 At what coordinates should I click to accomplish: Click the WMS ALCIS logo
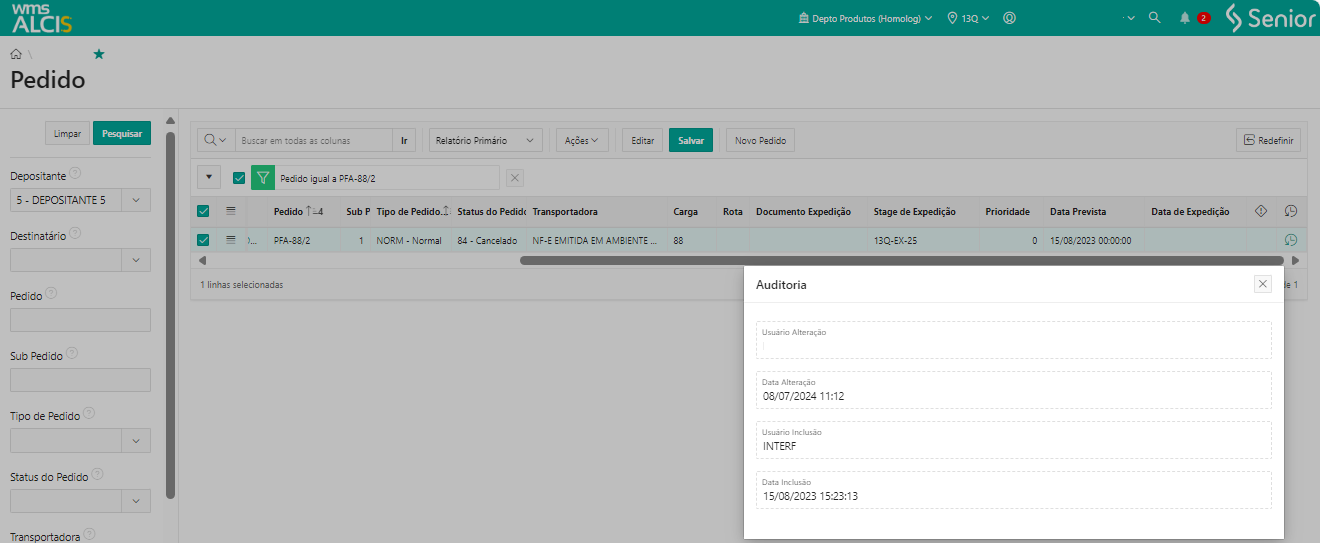[x=42, y=17]
